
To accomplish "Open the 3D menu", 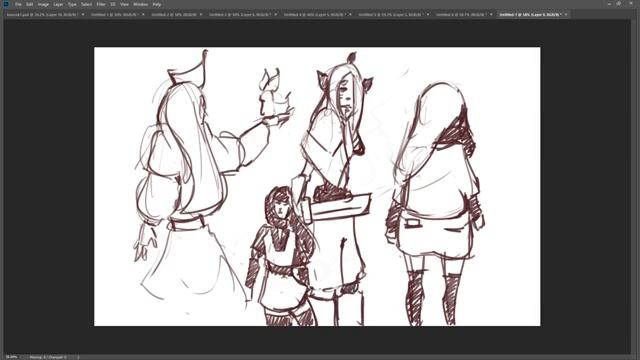I will click(113, 4).
